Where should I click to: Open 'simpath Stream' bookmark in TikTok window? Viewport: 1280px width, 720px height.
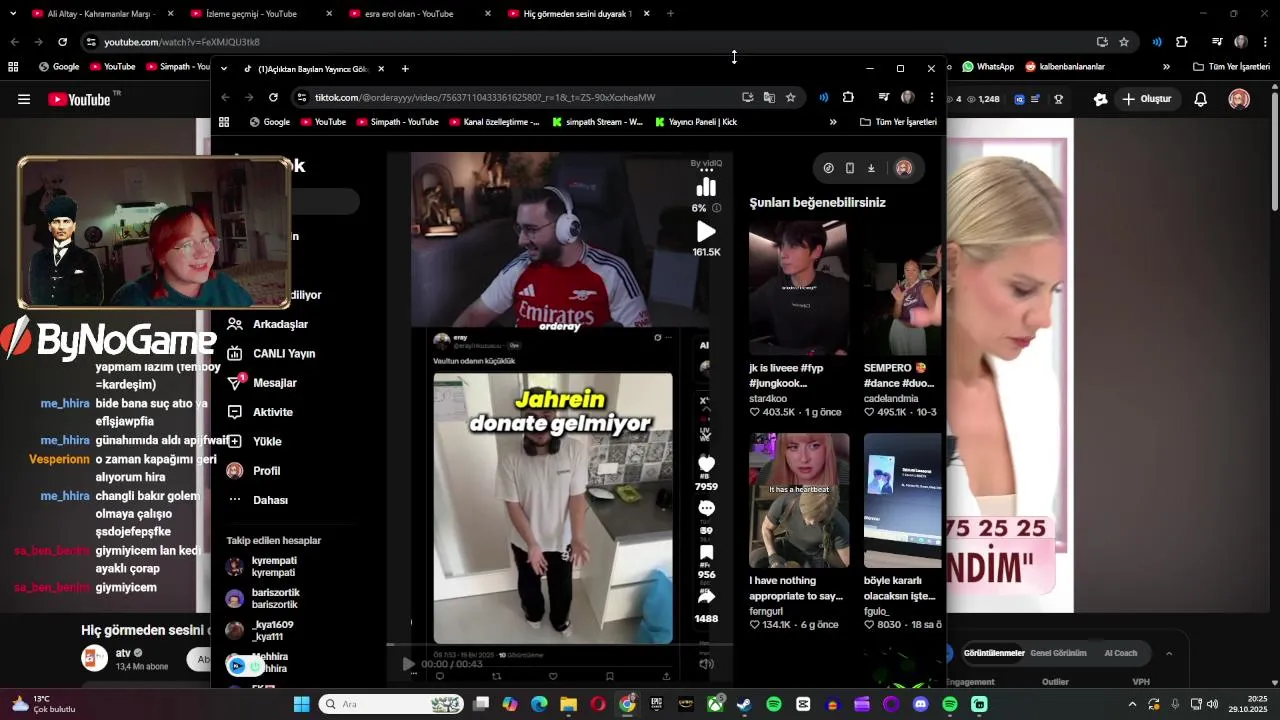click(598, 122)
